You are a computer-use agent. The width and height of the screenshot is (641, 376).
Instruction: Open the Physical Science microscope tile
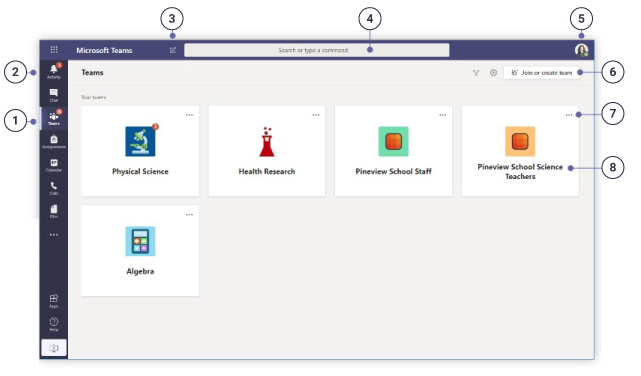140,141
